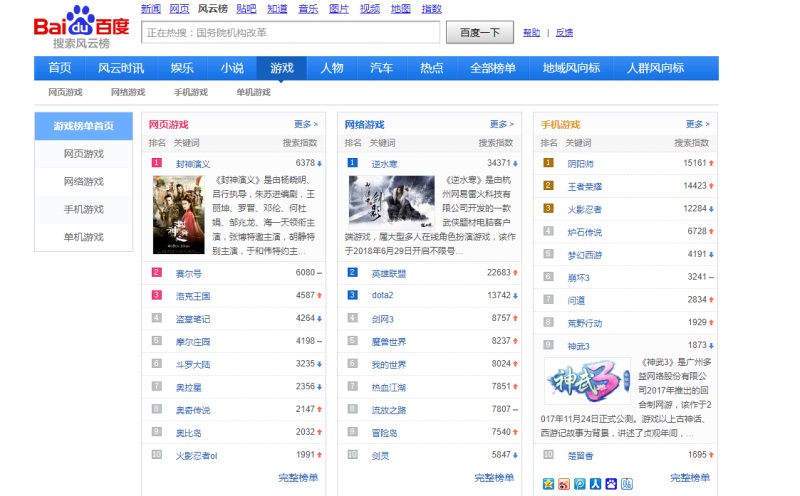Click the Baidu paw share icon

pyautogui.click(x=611, y=484)
